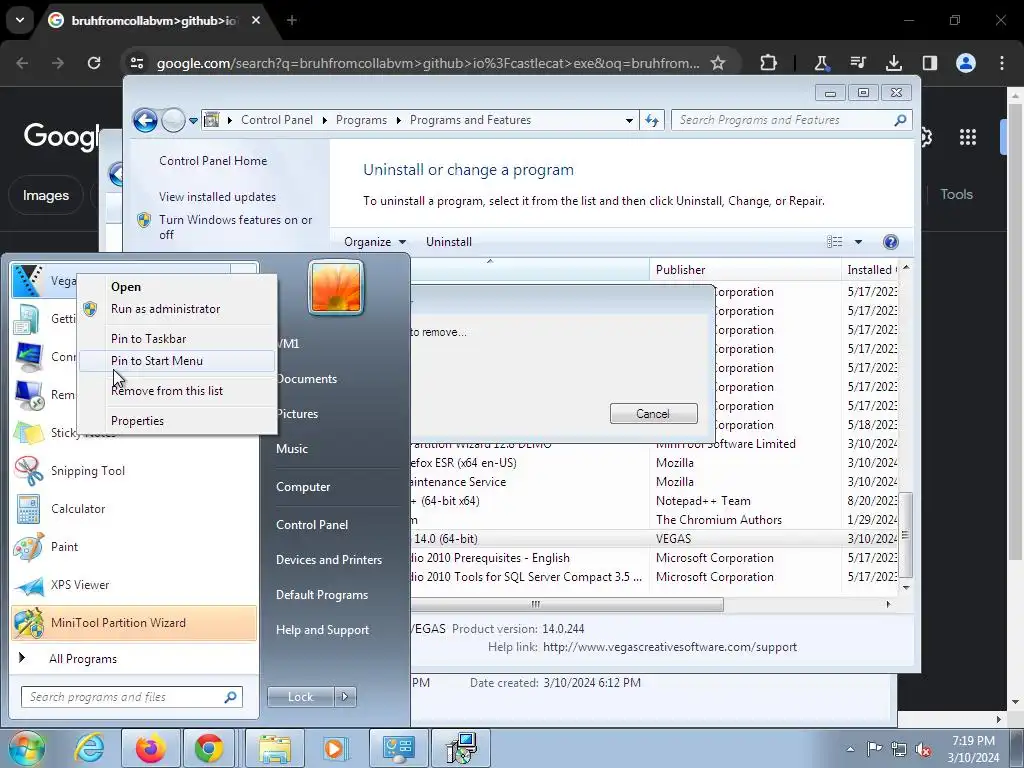Viewport: 1024px width, 768px height.
Task: Open Firefox from the taskbar
Action: (150, 748)
